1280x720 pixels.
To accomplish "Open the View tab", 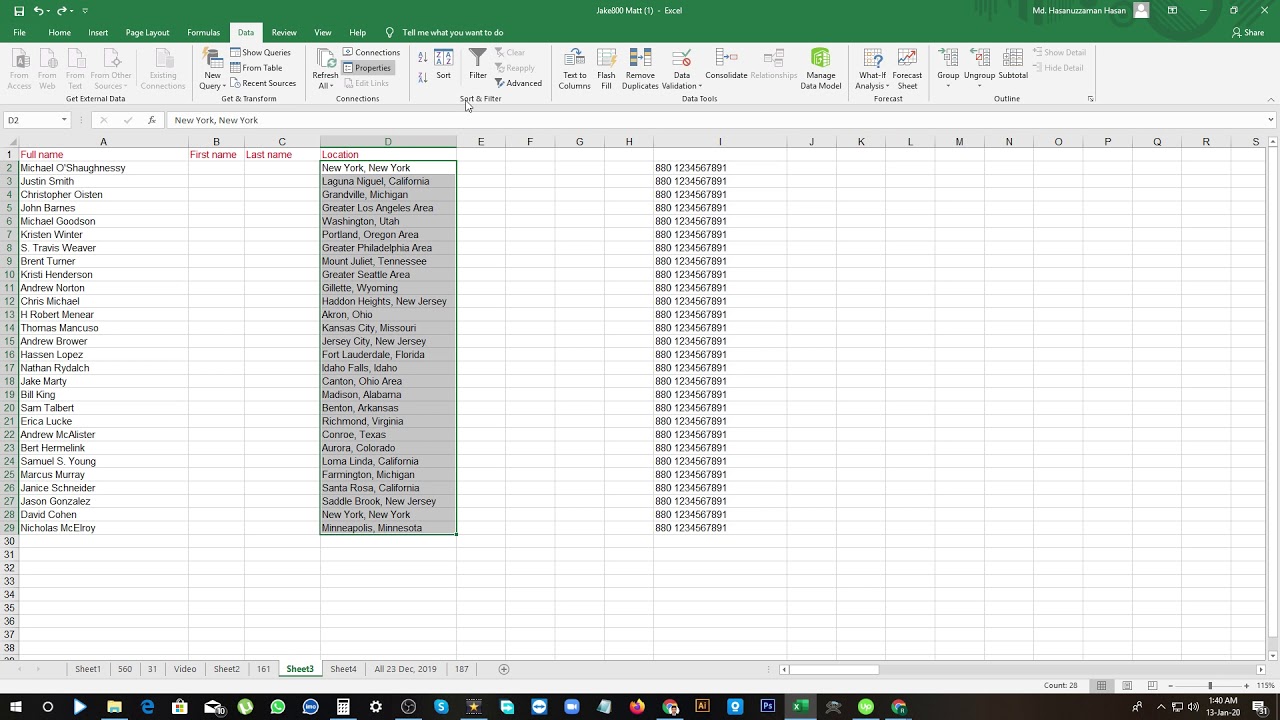I will [x=322, y=33].
